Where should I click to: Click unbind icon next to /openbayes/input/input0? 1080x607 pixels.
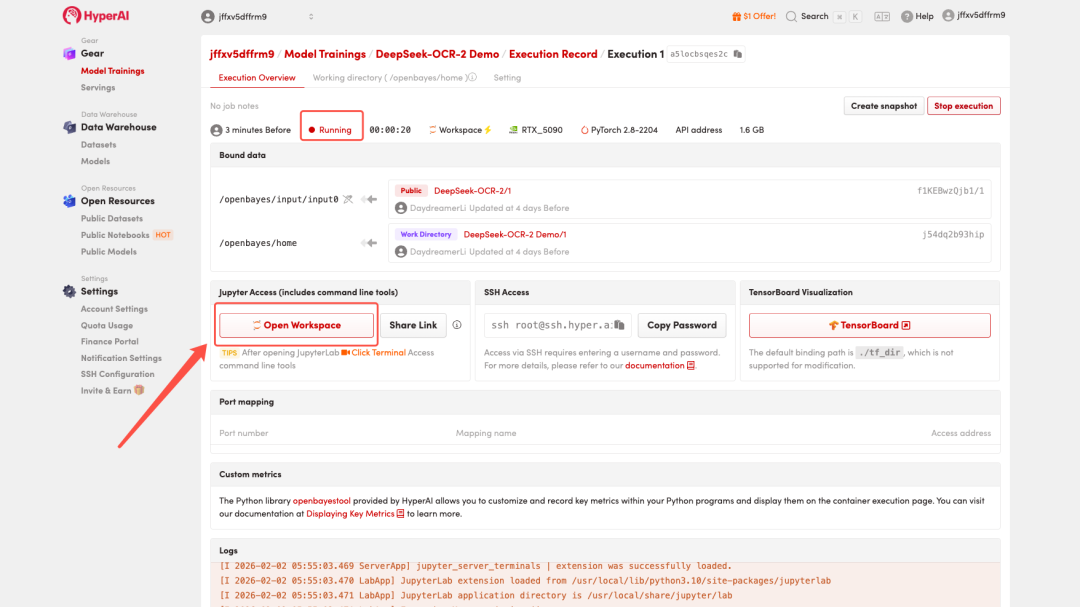(x=348, y=199)
